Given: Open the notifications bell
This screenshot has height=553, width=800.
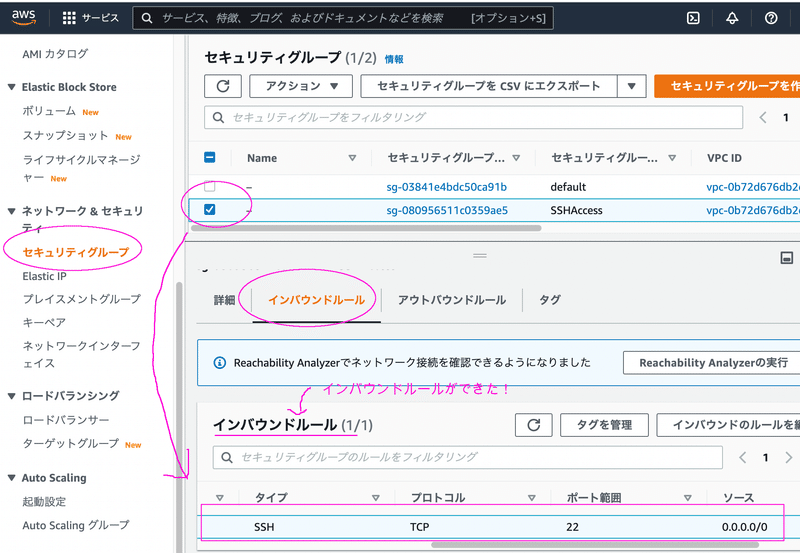Looking at the screenshot, I should pos(732,18).
